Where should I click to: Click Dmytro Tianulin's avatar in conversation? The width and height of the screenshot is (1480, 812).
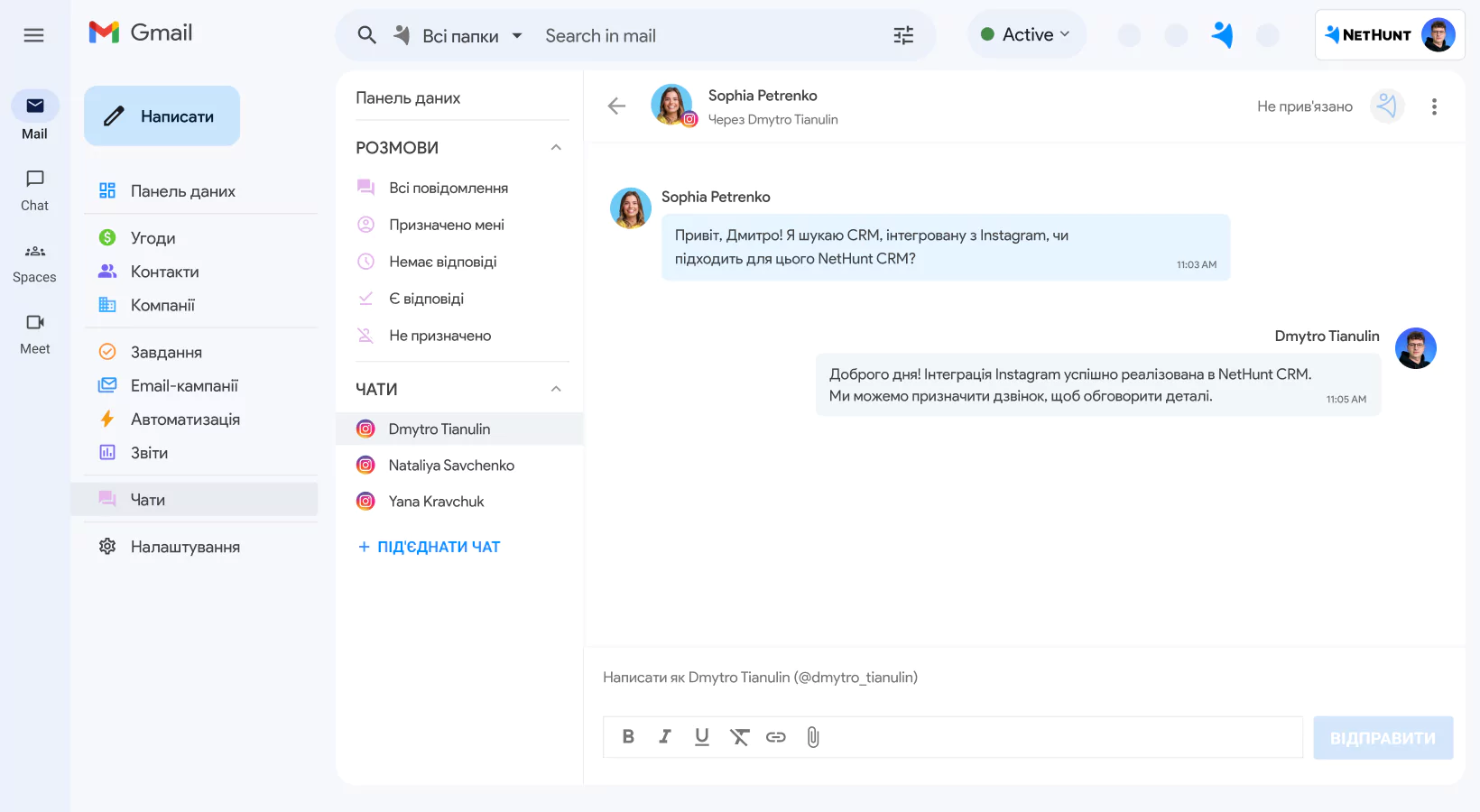tap(1416, 348)
